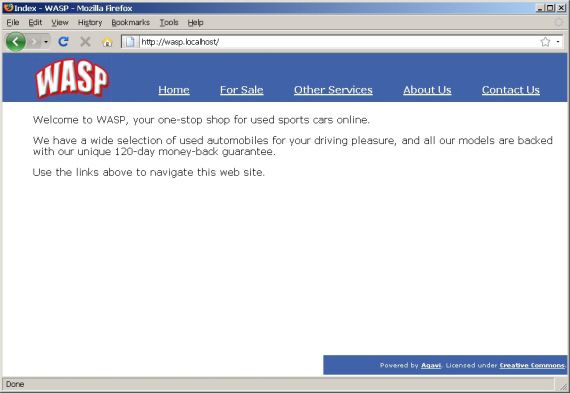Click the Forward navigation arrow

35,42
